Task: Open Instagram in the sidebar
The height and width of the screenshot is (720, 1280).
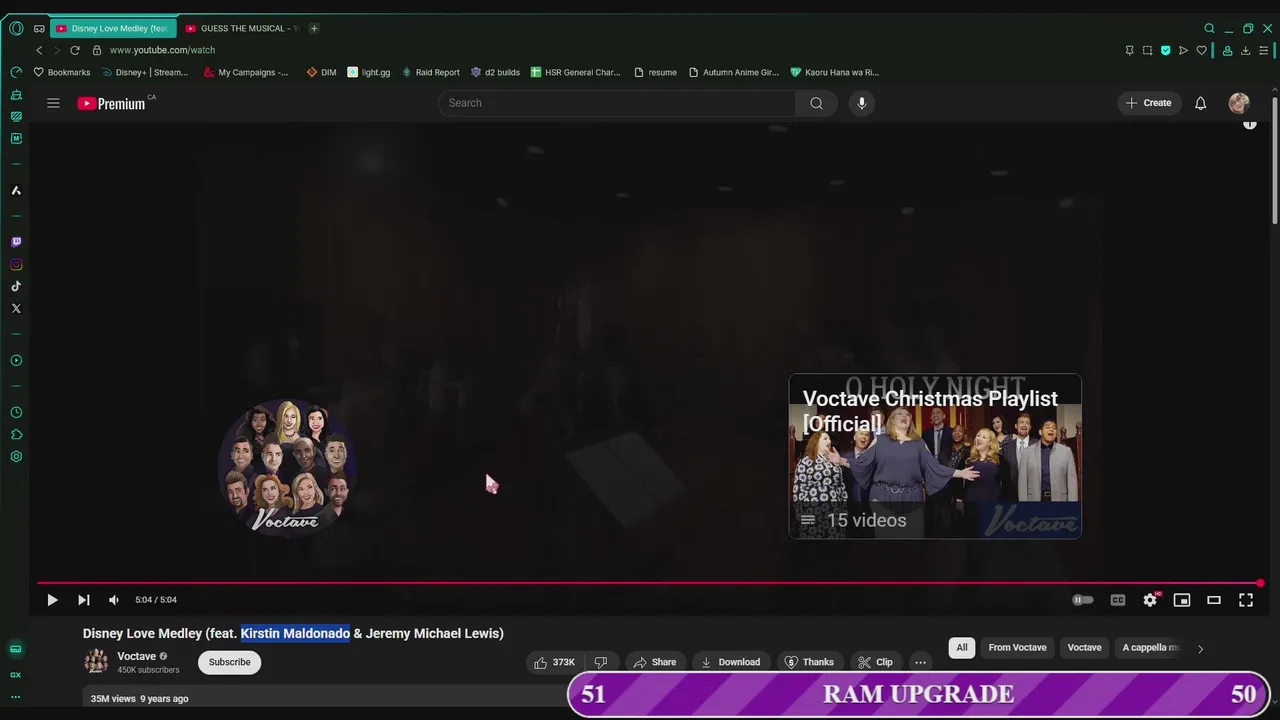Action: click(x=16, y=265)
